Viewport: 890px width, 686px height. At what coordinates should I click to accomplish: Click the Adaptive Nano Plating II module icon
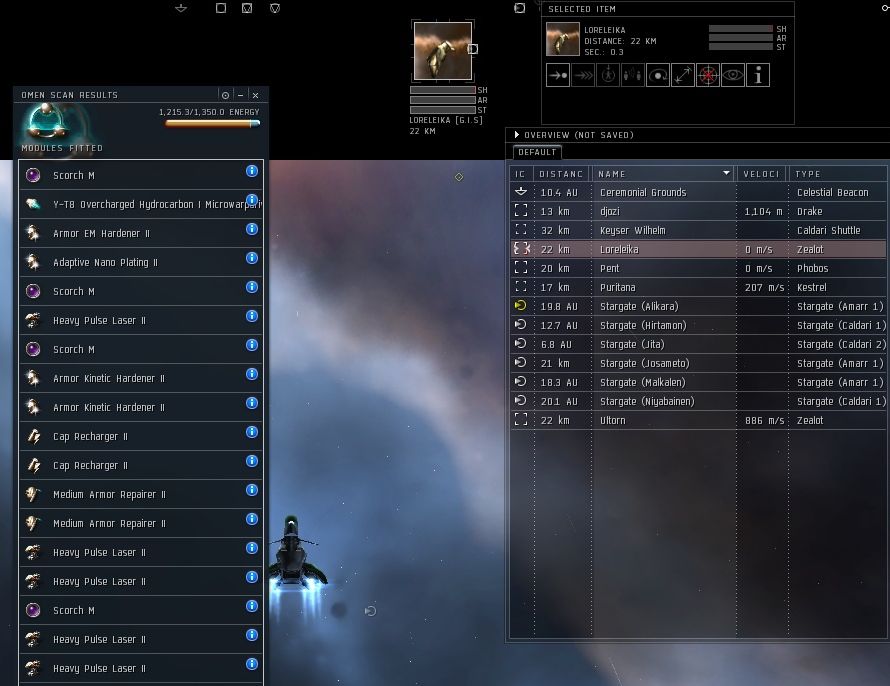(33, 262)
